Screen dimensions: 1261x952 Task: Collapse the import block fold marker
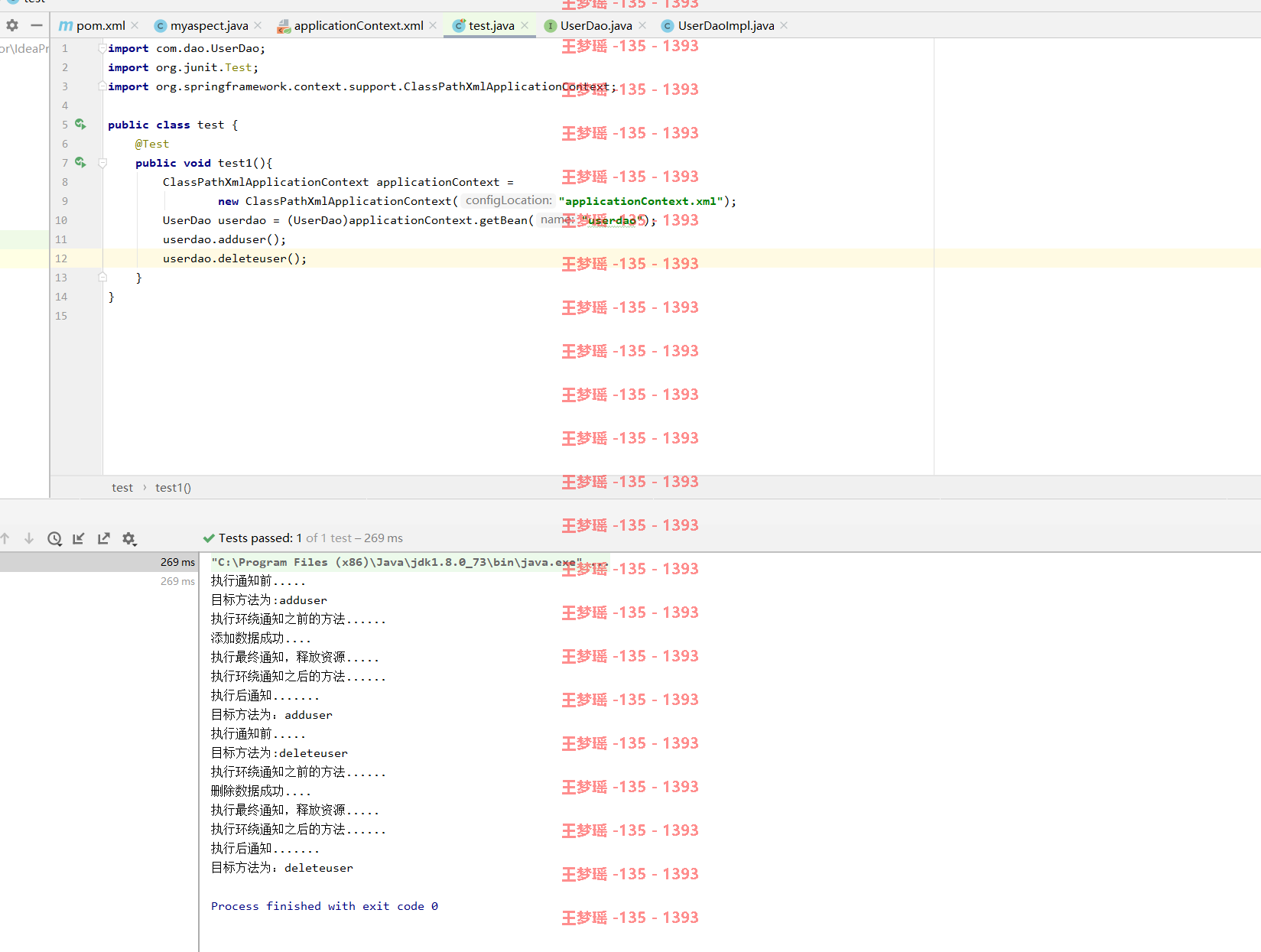coord(102,48)
